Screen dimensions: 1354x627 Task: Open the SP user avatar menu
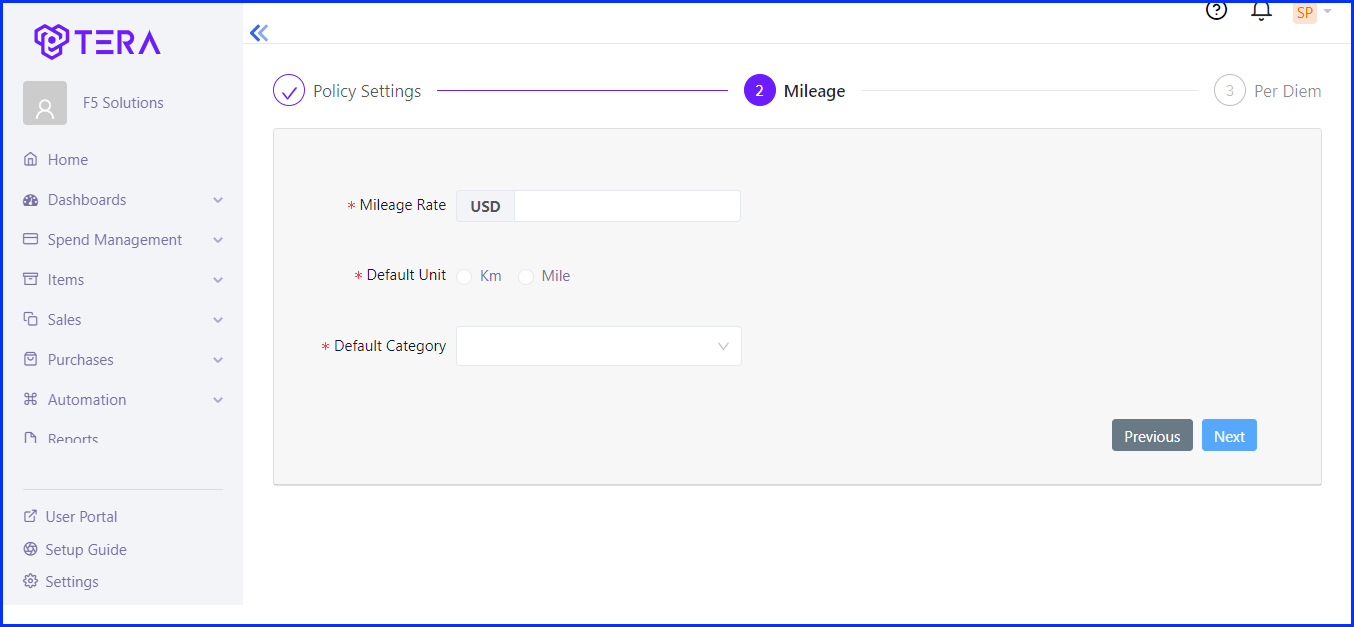coord(1304,12)
